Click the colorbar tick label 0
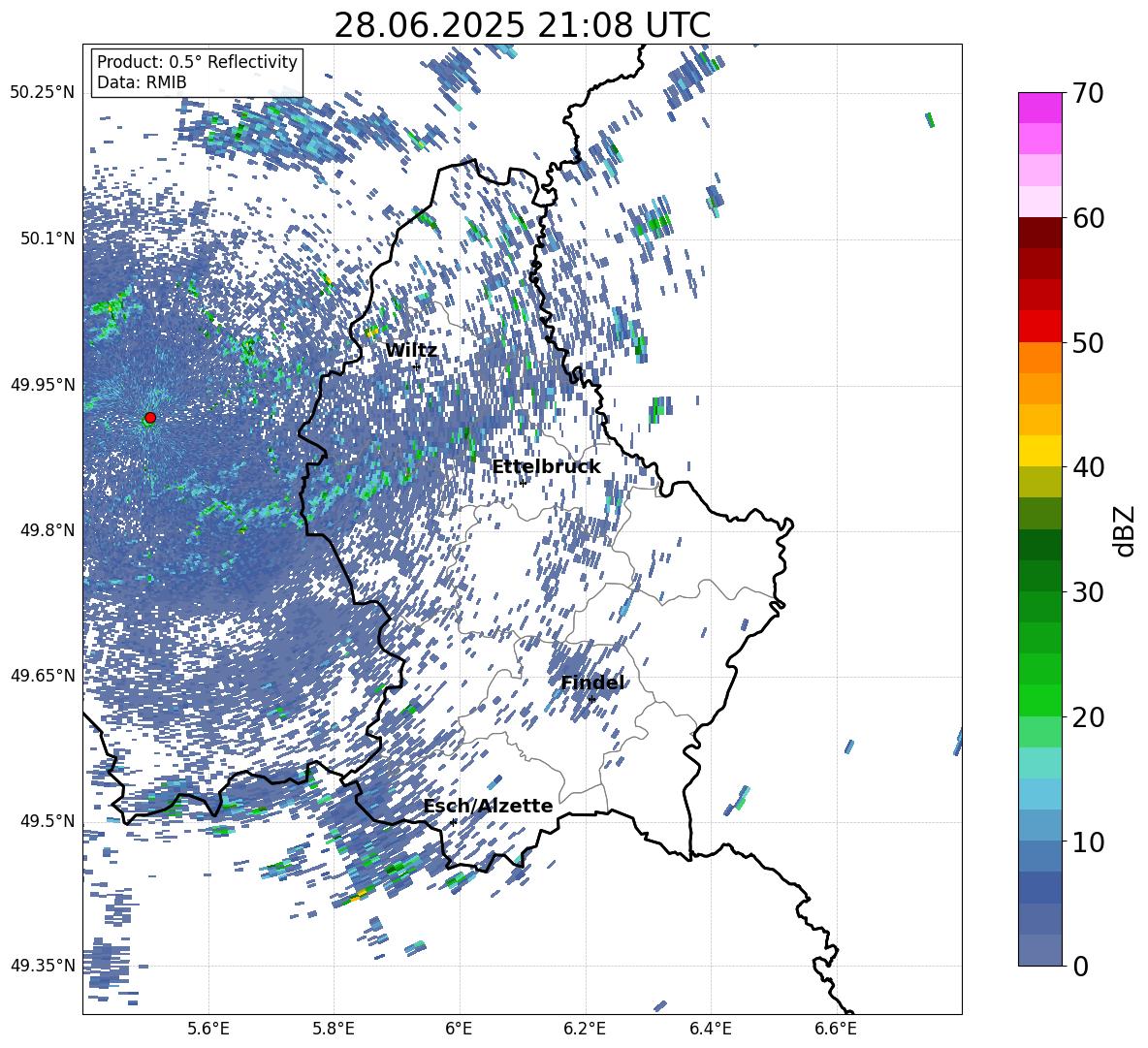1148x1048 pixels. click(x=1081, y=966)
